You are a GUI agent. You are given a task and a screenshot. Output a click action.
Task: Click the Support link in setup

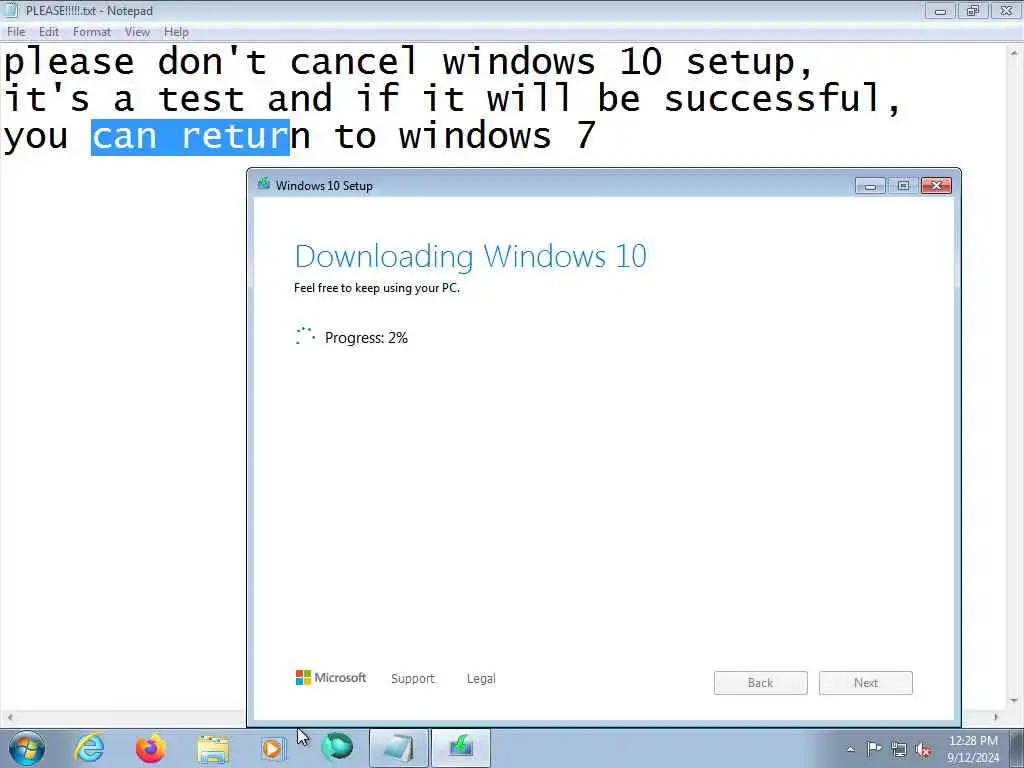413,679
